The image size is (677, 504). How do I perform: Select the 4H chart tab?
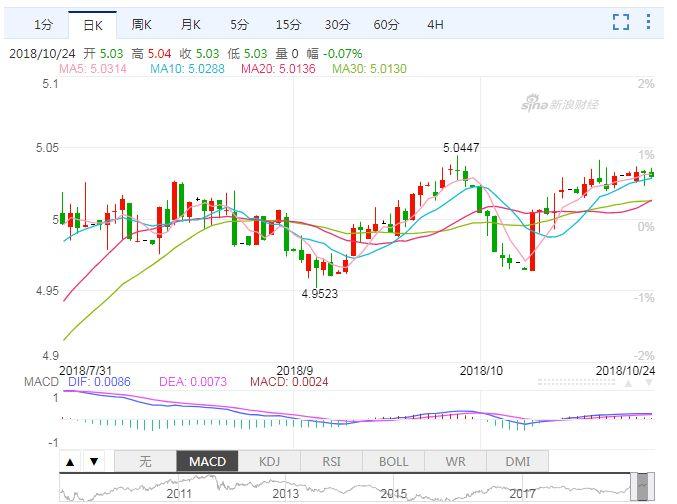click(435, 24)
